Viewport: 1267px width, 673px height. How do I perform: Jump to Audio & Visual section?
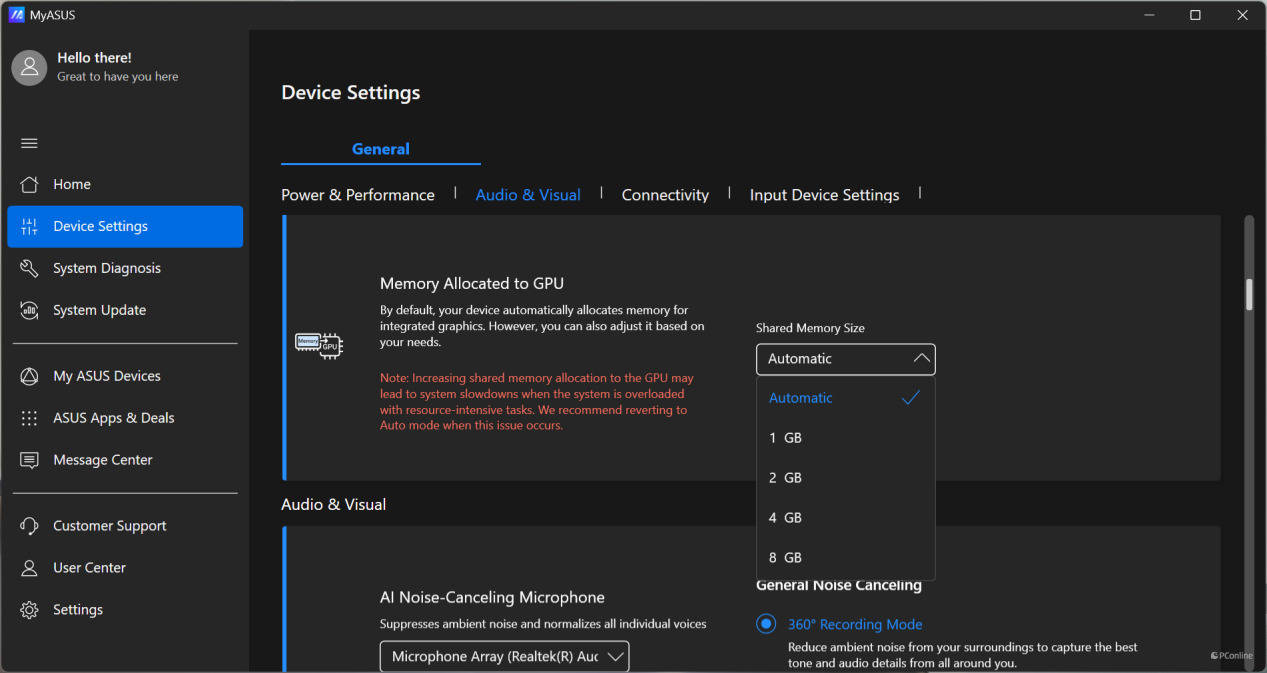tap(528, 195)
